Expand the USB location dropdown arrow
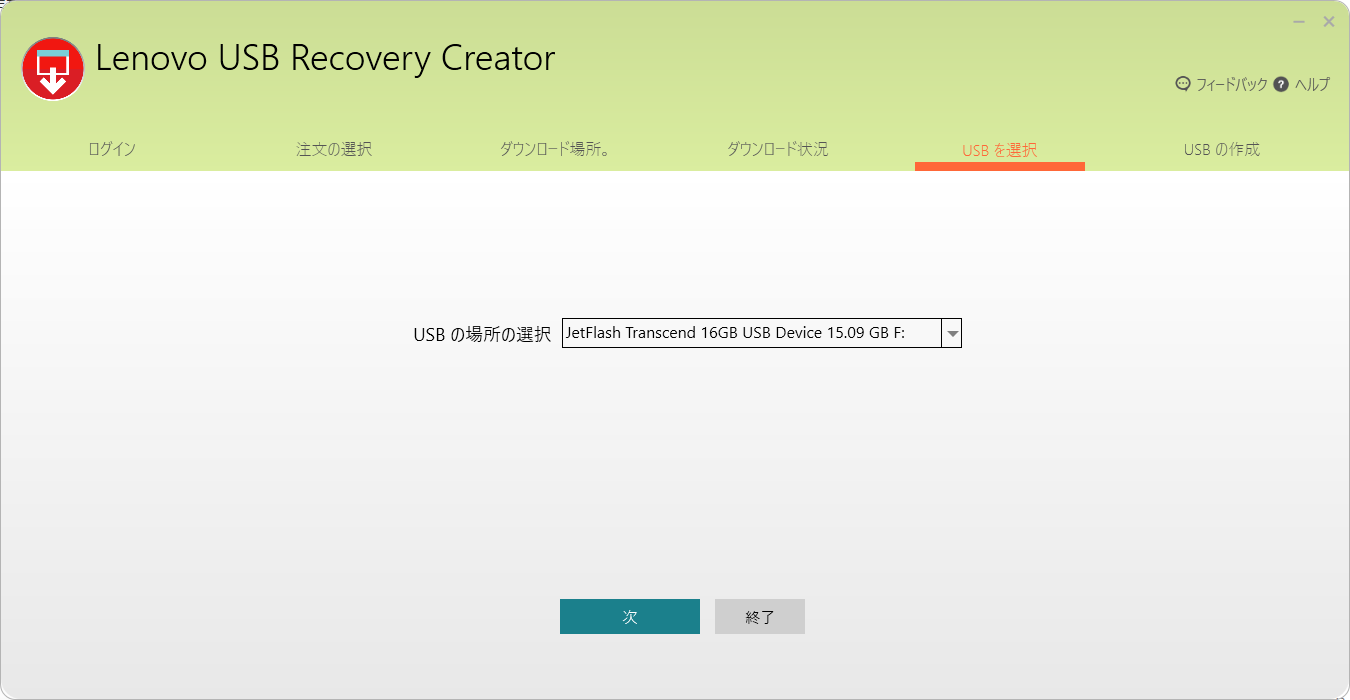Image resolution: width=1350 pixels, height=700 pixels. click(x=952, y=333)
